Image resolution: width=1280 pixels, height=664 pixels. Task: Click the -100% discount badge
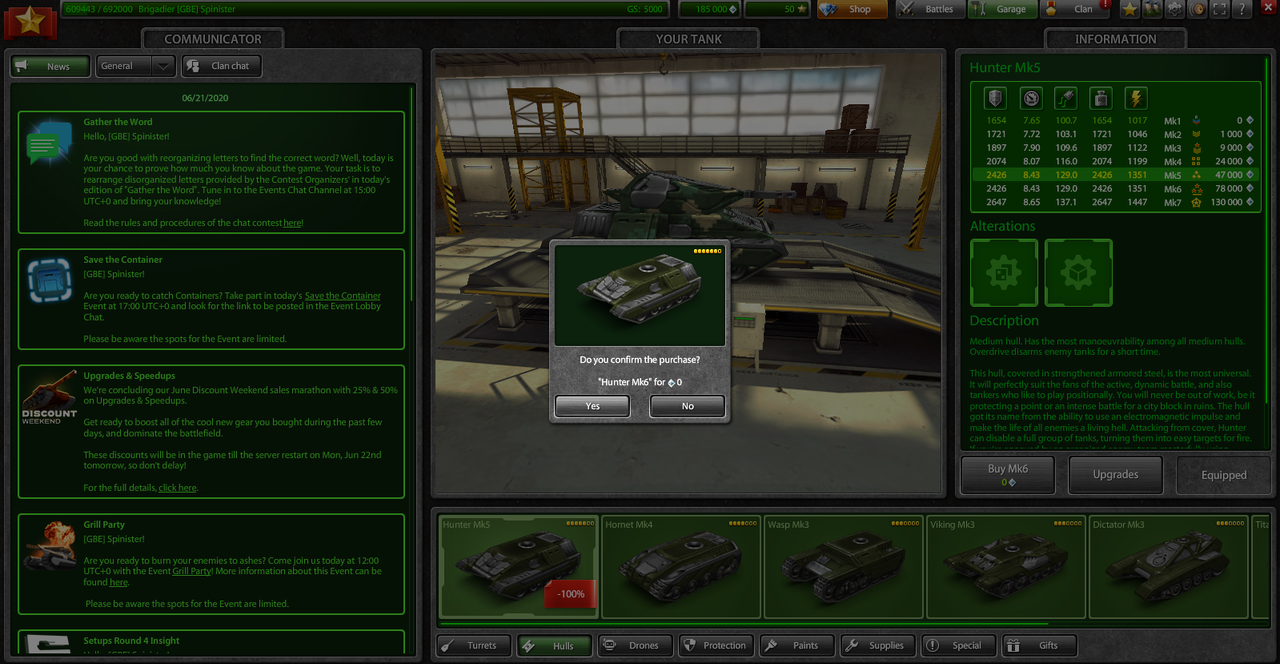(570, 594)
